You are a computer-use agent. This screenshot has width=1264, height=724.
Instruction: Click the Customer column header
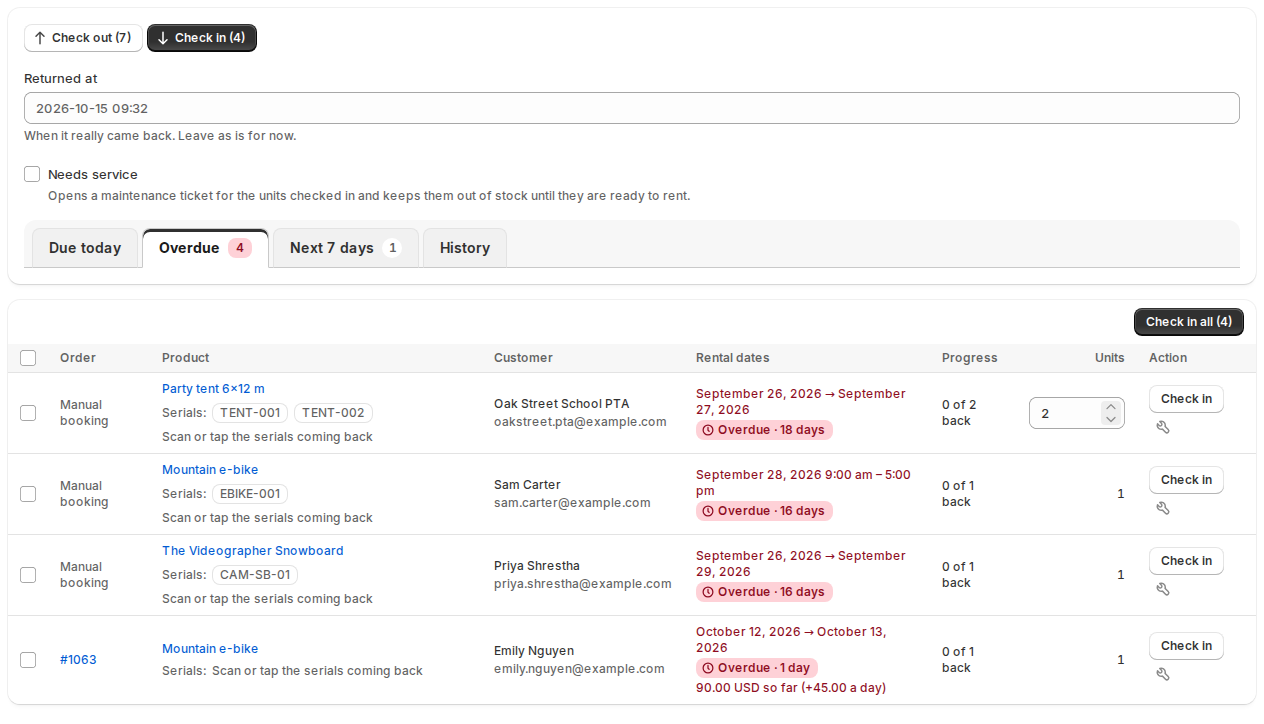523,358
